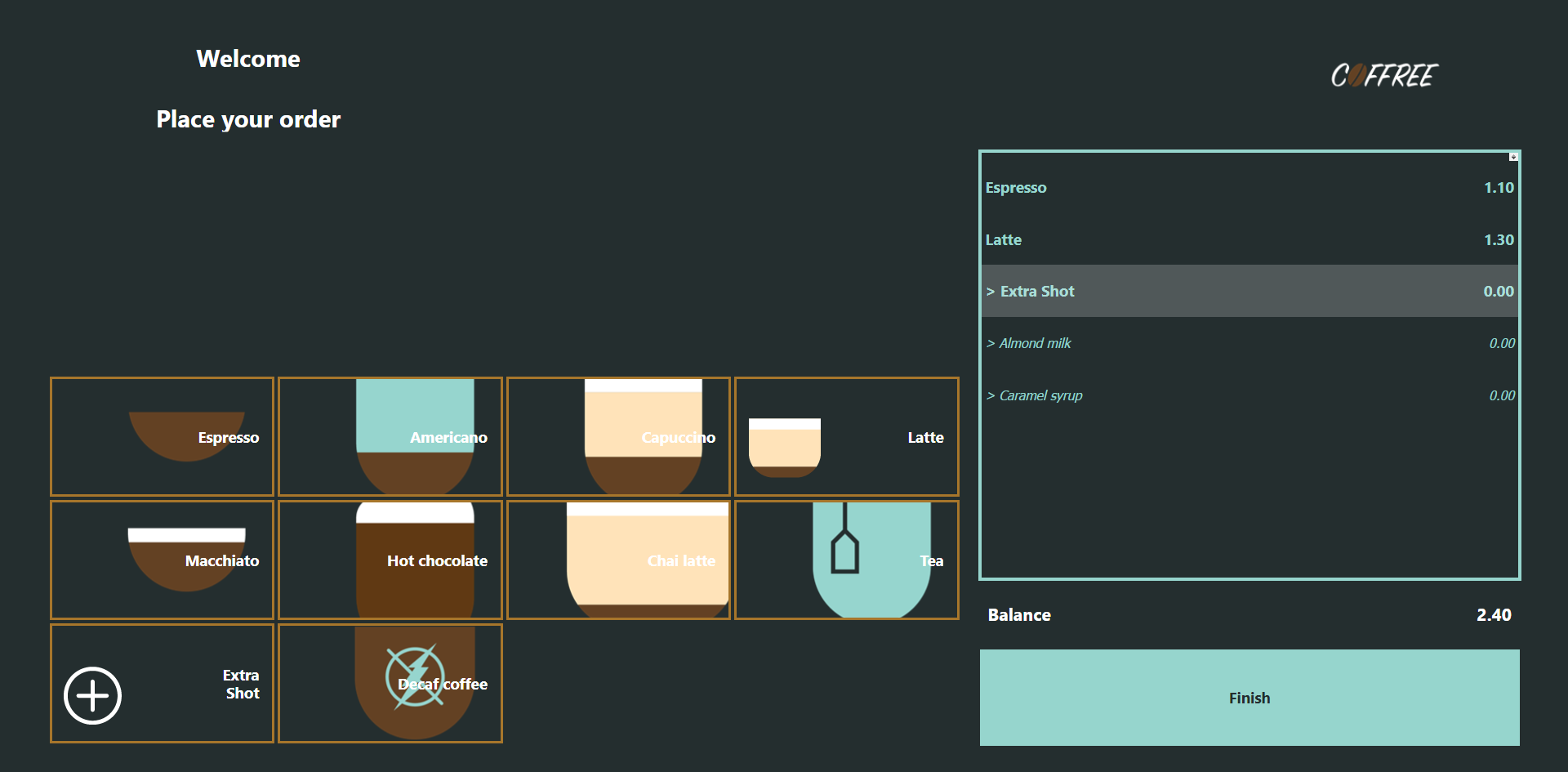Viewport: 1568px width, 772px height.
Task: Select the Latte row in the order list
Action: 1249,240
